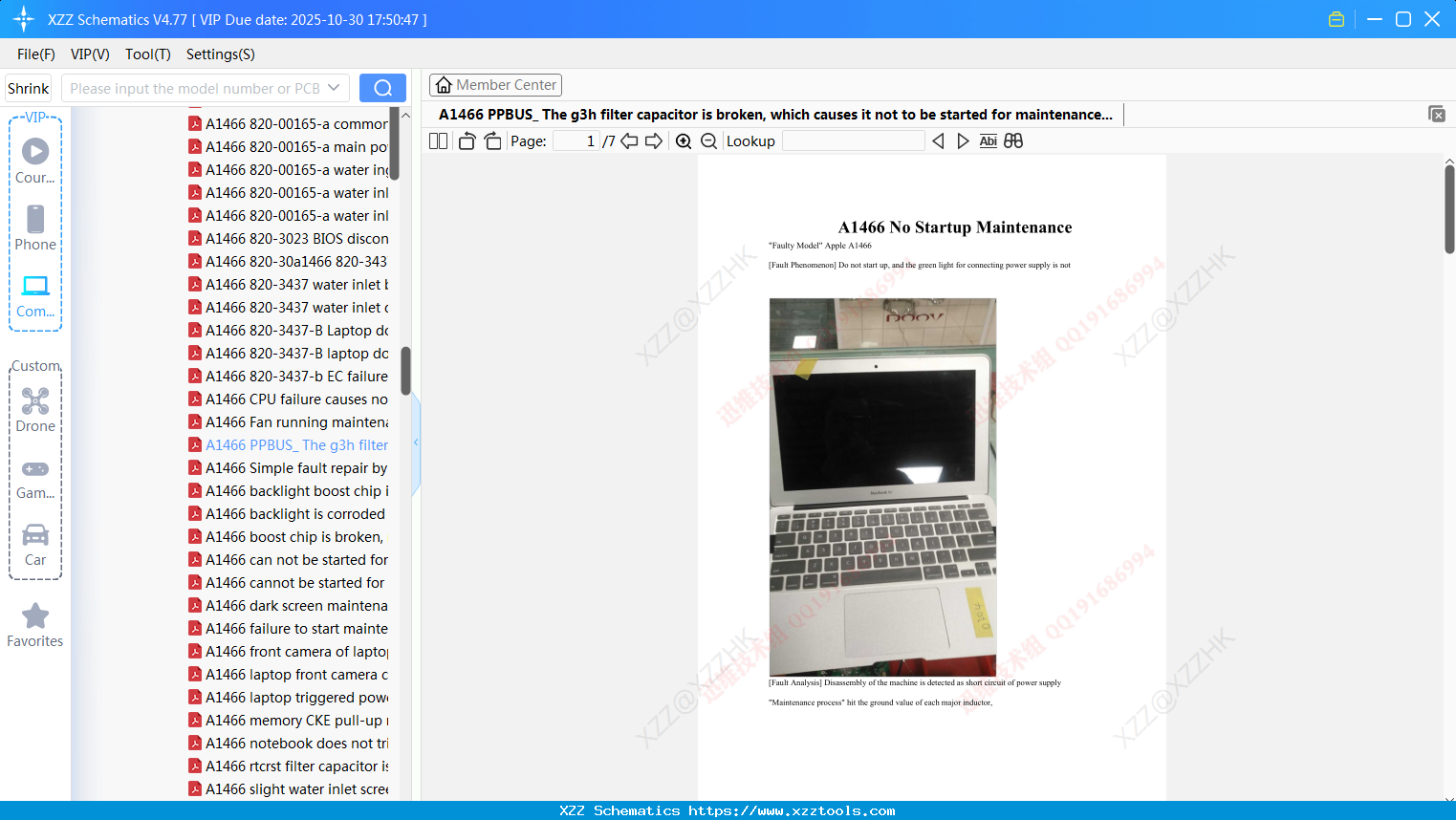Find next lookup result

pyautogui.click(x=963, y=141)
